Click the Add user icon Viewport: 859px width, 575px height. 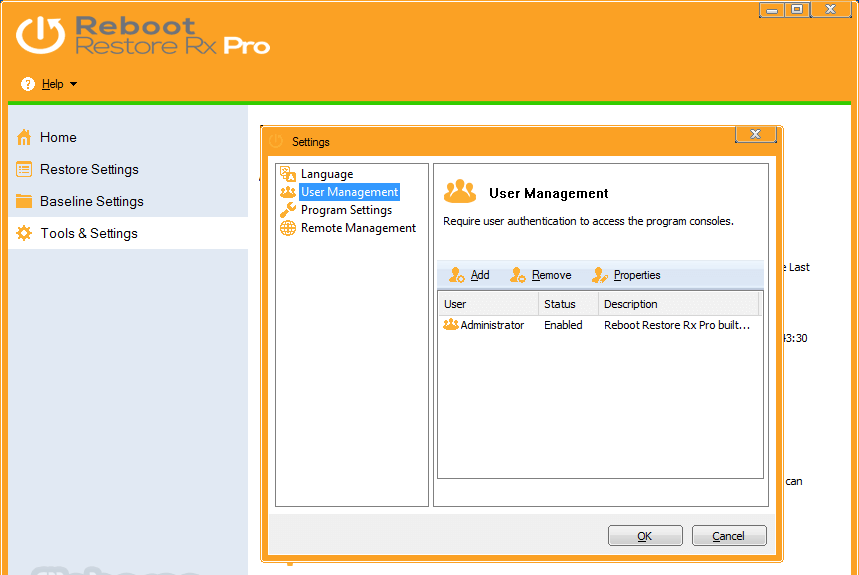pyautogui.click(x=456, y=275)
